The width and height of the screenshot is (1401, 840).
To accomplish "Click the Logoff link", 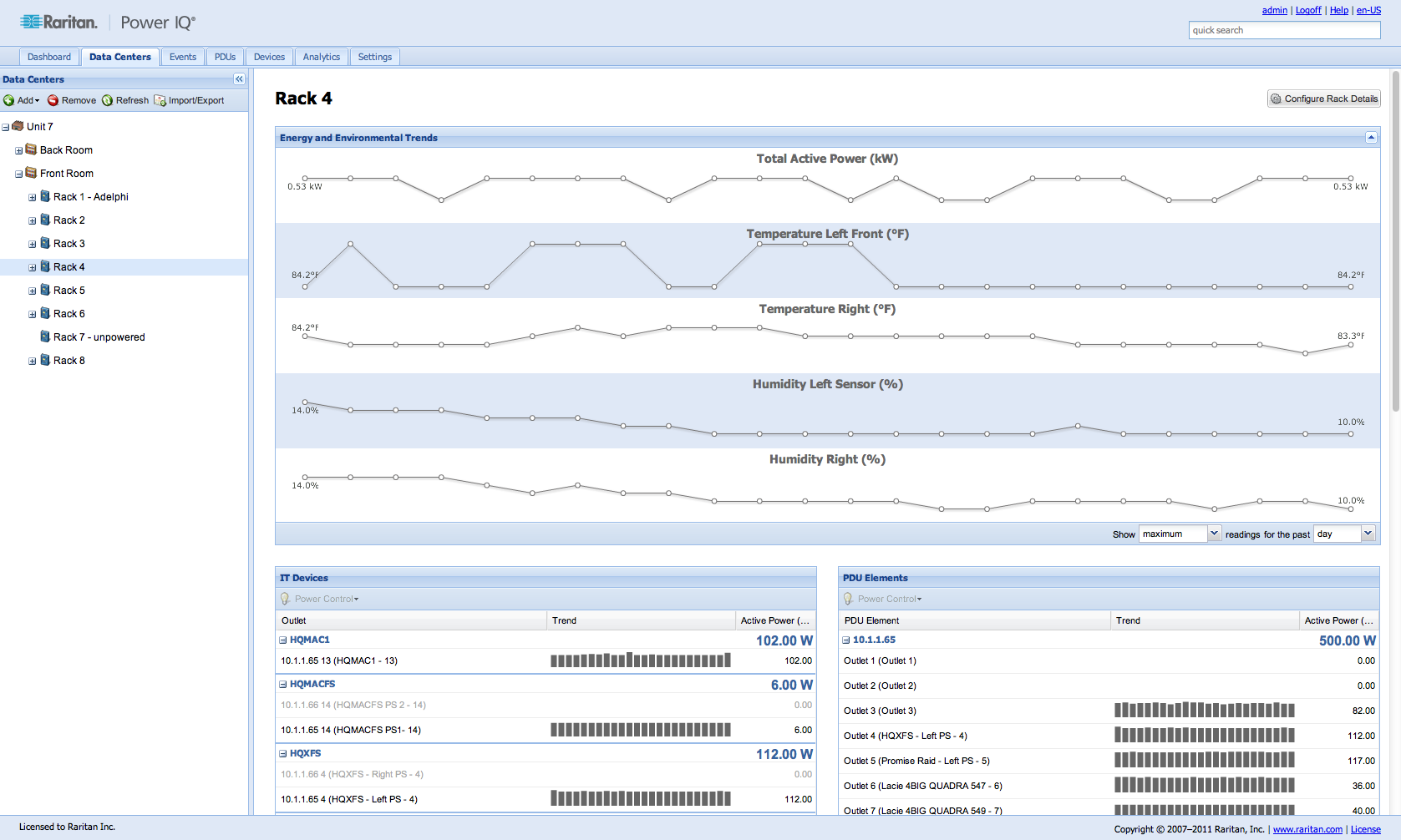I will tap(1308, 10).
